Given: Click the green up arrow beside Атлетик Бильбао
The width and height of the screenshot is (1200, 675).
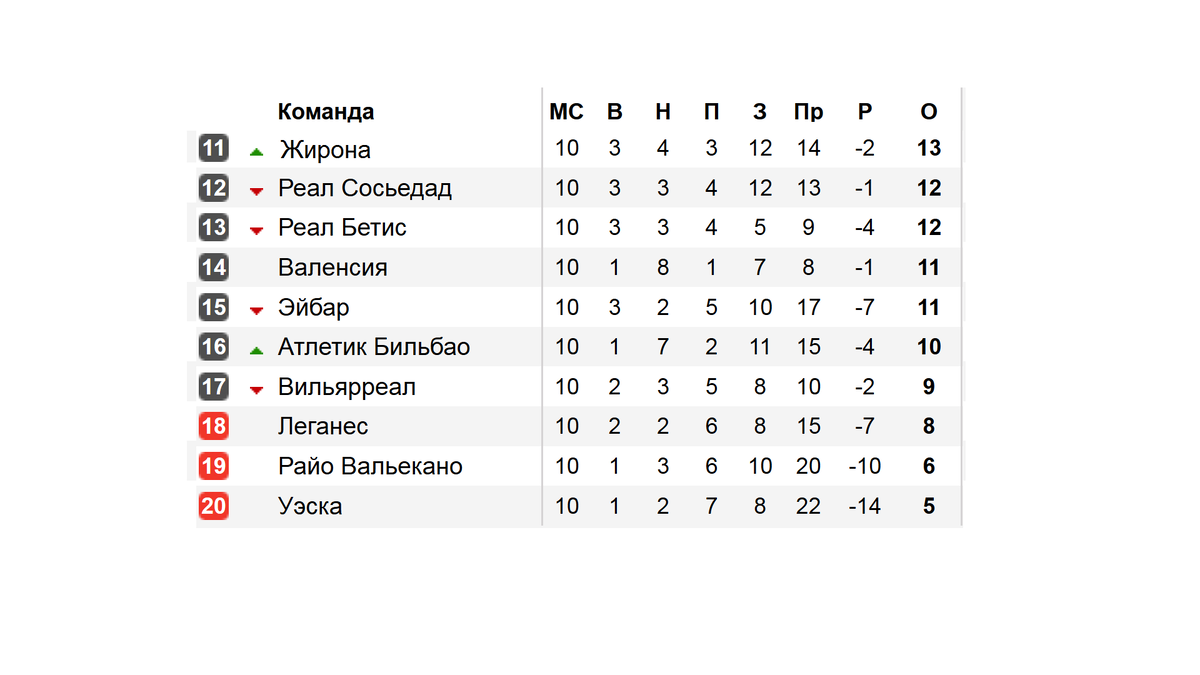Looking at the screenshot, I should [x=256, y=350].
